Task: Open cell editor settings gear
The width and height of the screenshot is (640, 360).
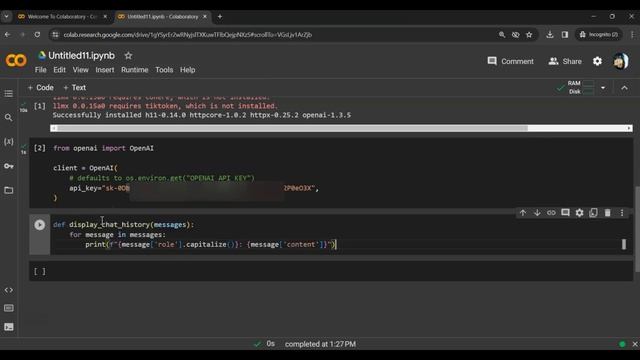Action: coord(580,213)
